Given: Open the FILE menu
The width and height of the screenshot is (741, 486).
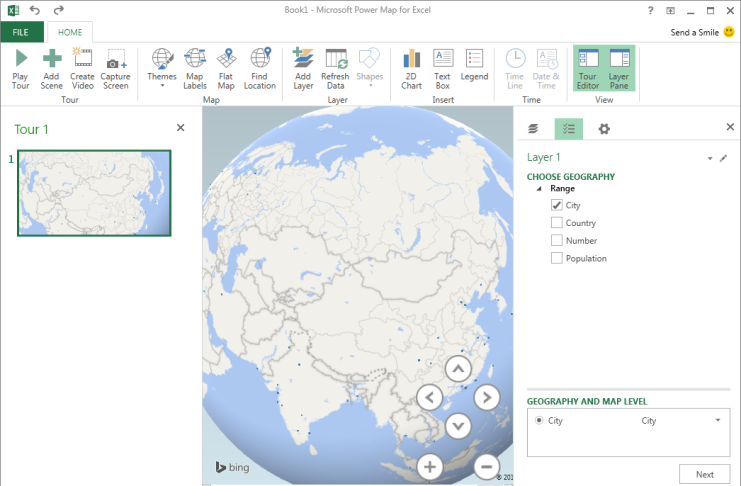Looking at the screenshot, I should coord(22,32).
